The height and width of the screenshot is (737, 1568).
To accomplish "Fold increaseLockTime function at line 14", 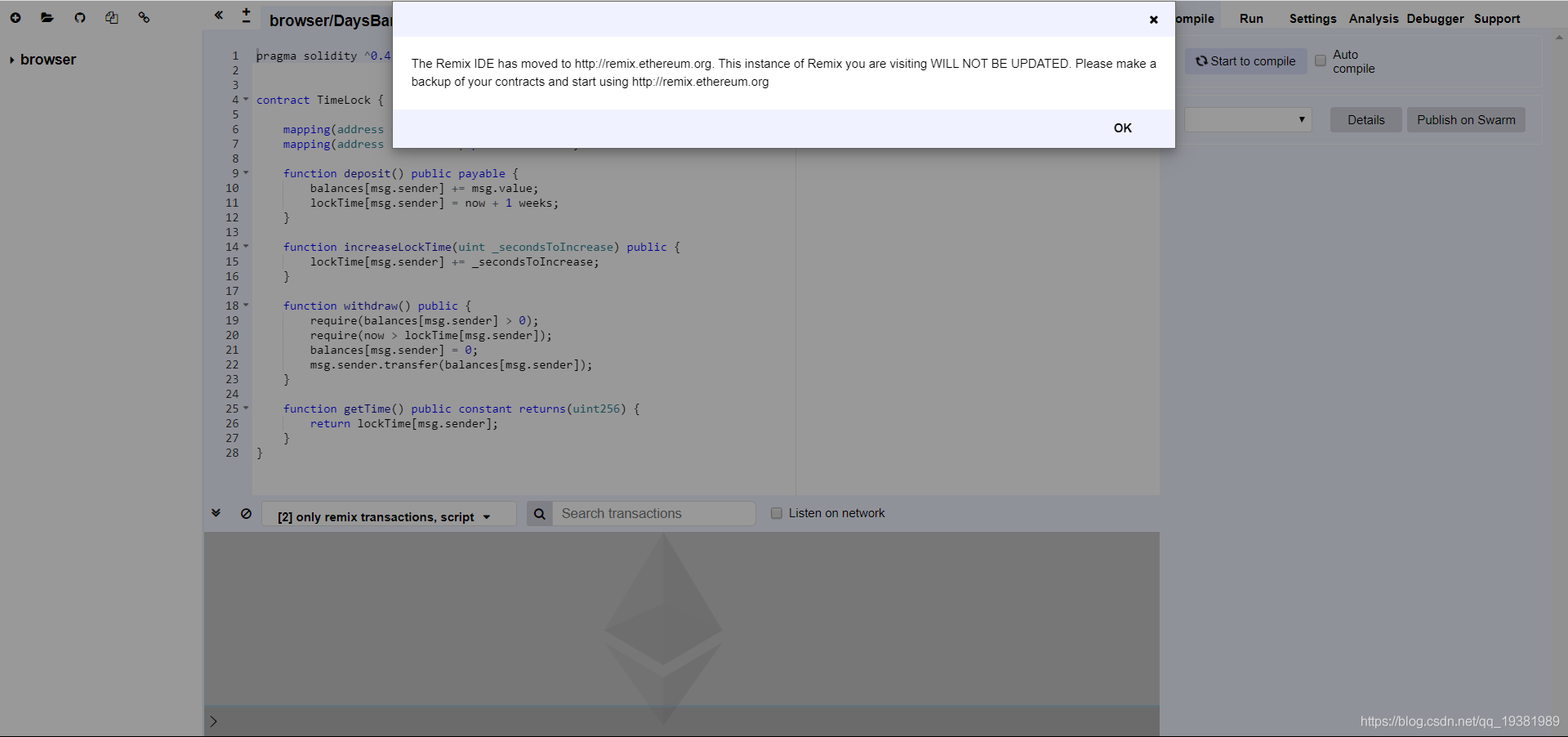I will point(246,246).
